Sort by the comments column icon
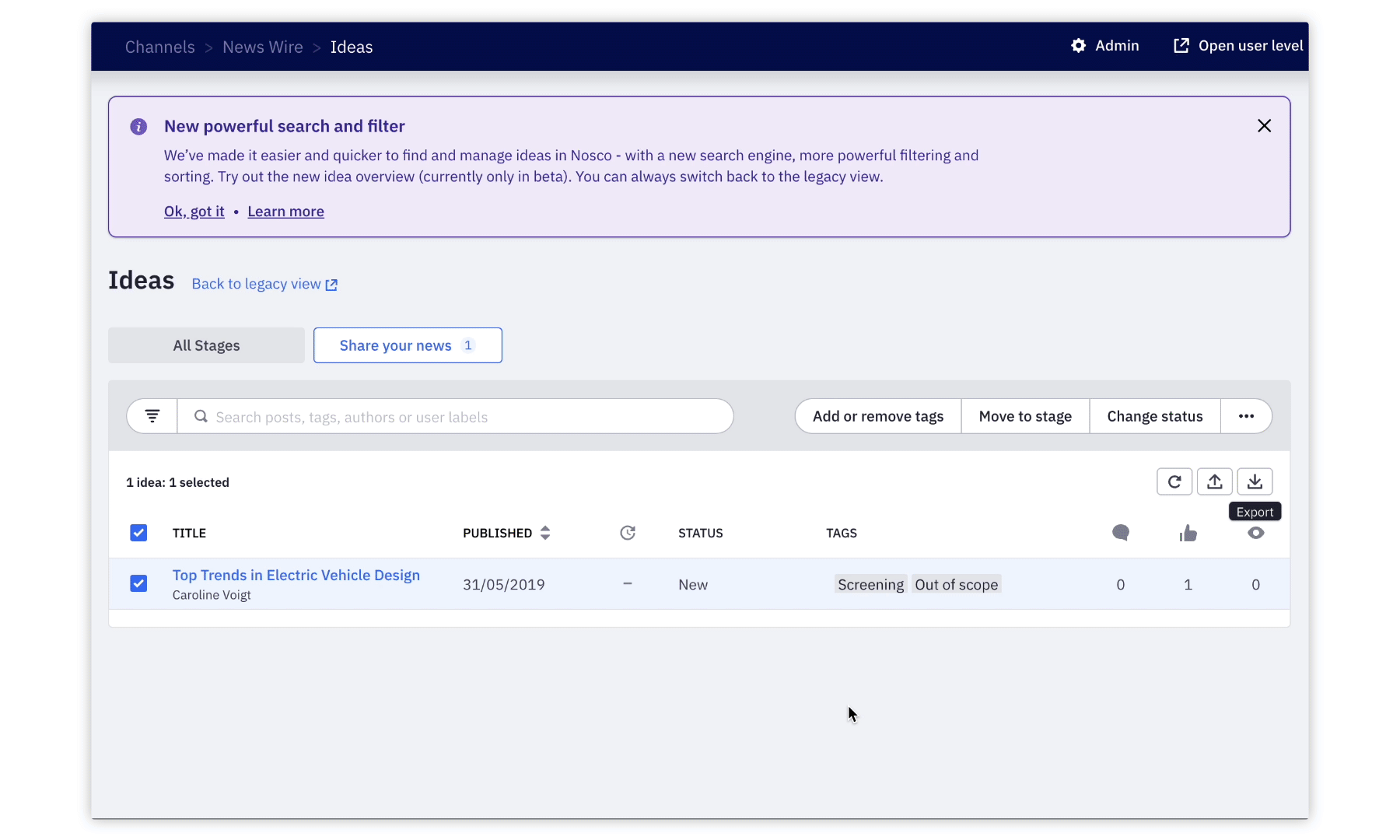The height and width of the screenshot is (840, 1400). coord(1121,533)
